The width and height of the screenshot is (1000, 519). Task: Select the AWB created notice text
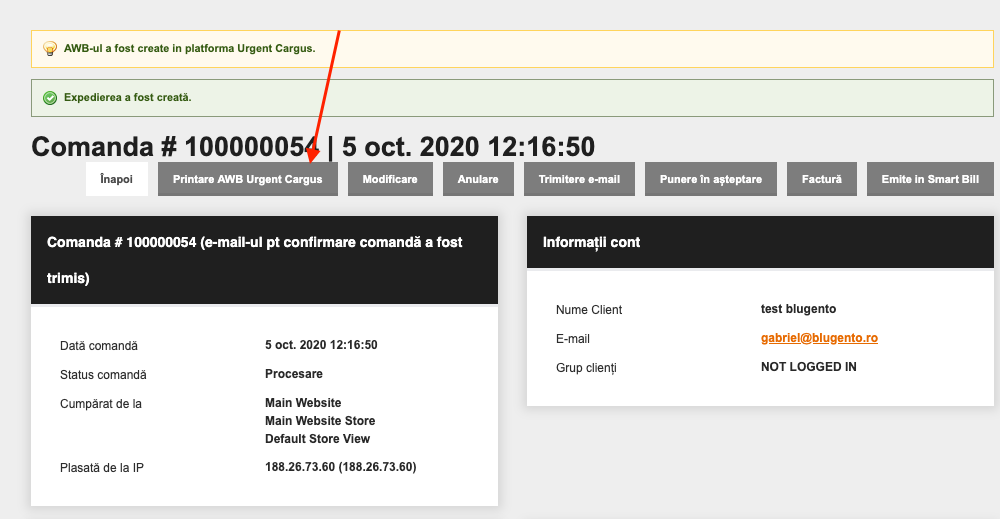pyautogui.click(x=189, y=48)
